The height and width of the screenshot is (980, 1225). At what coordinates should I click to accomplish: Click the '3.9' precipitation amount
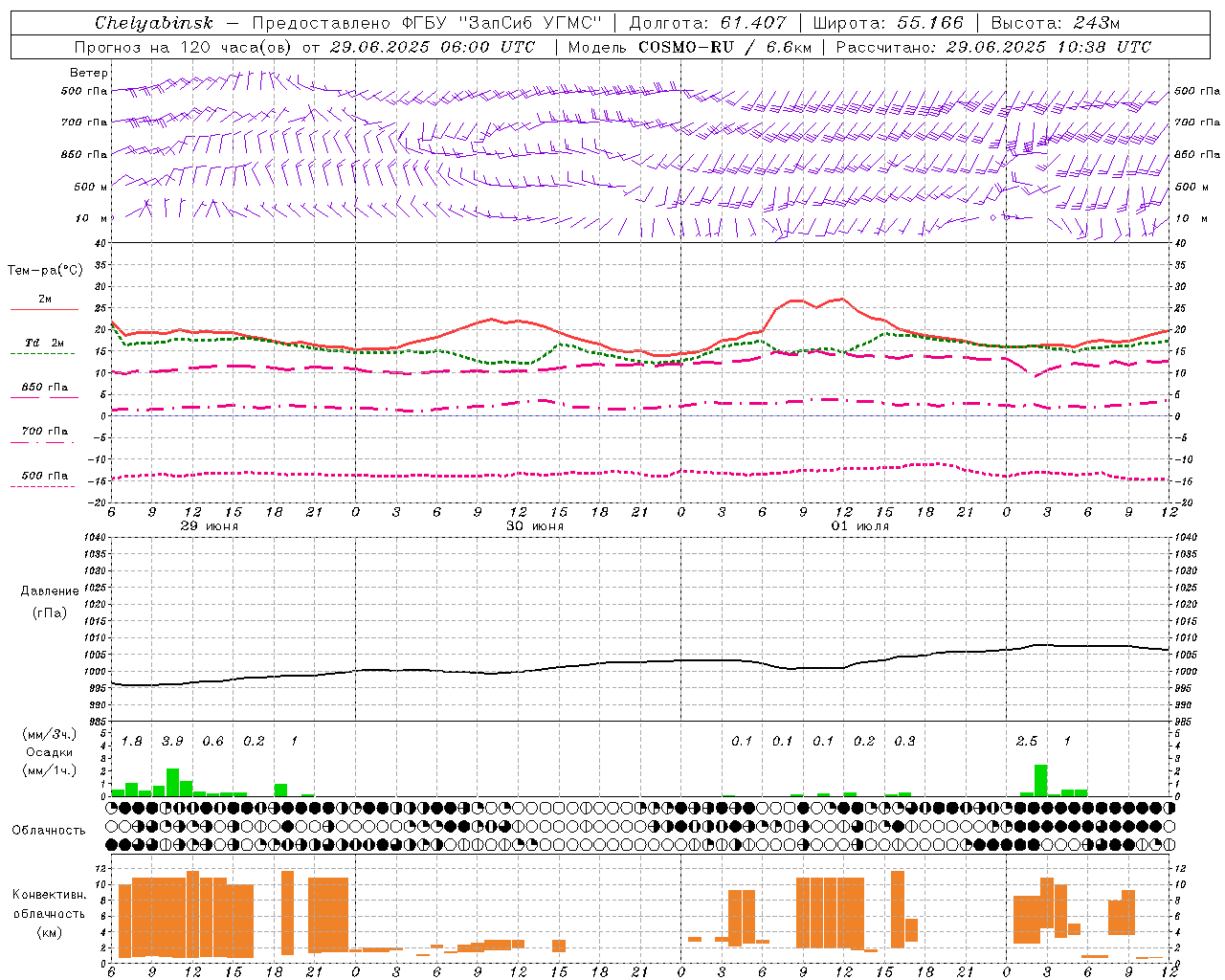click(x=172, y=742)
